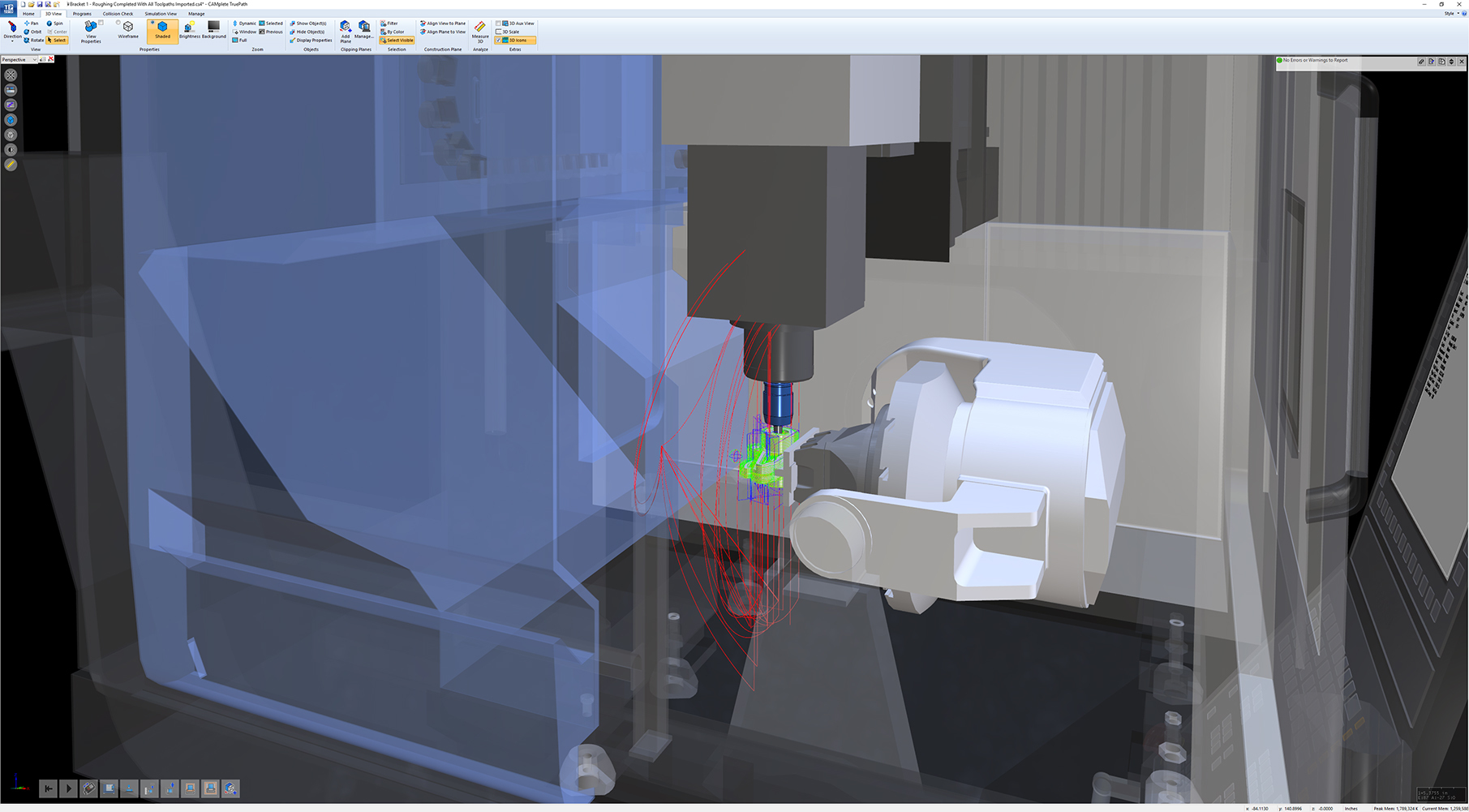1469x812 pixels.
Task: Select the Shaded radio button
Action: pos(152,23)
